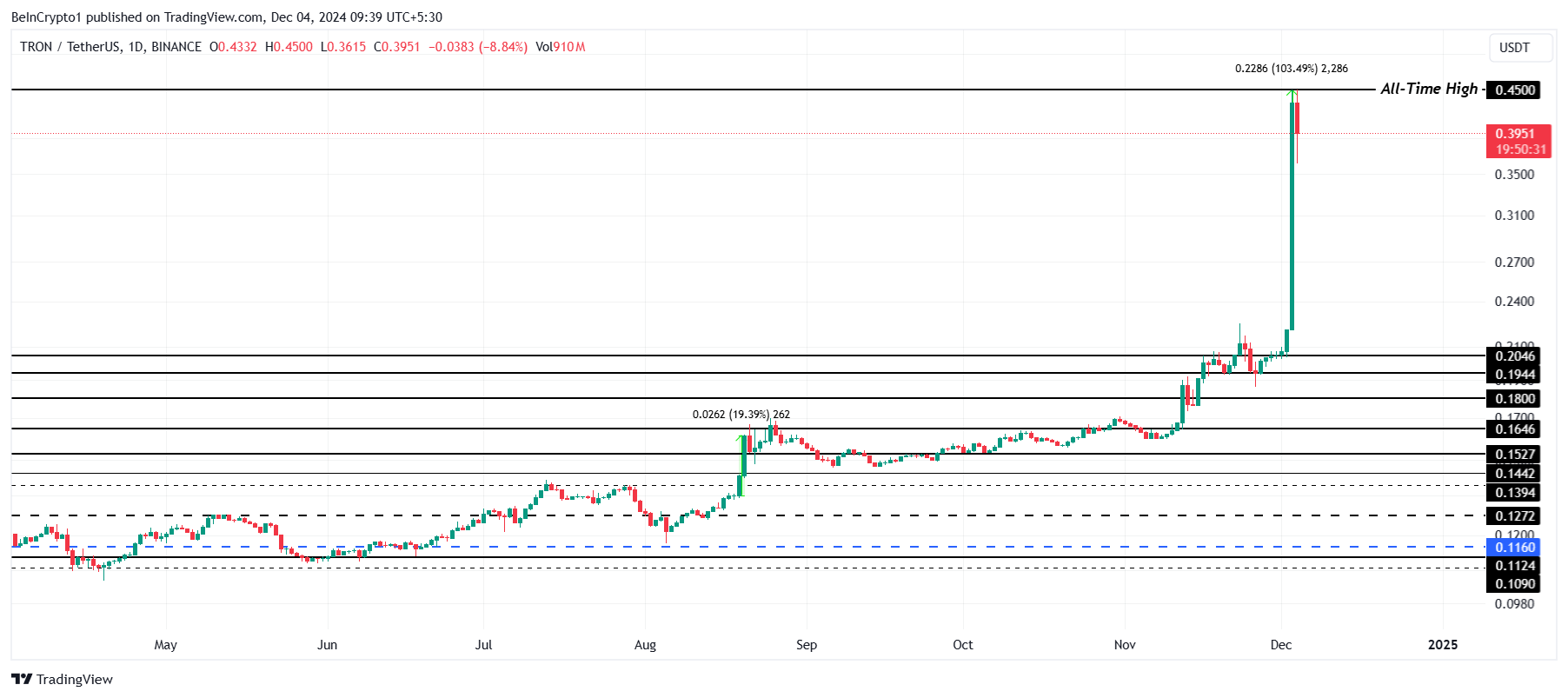Select the 0.1090 price level label
1568x698 pixels.
(1513, 584)
